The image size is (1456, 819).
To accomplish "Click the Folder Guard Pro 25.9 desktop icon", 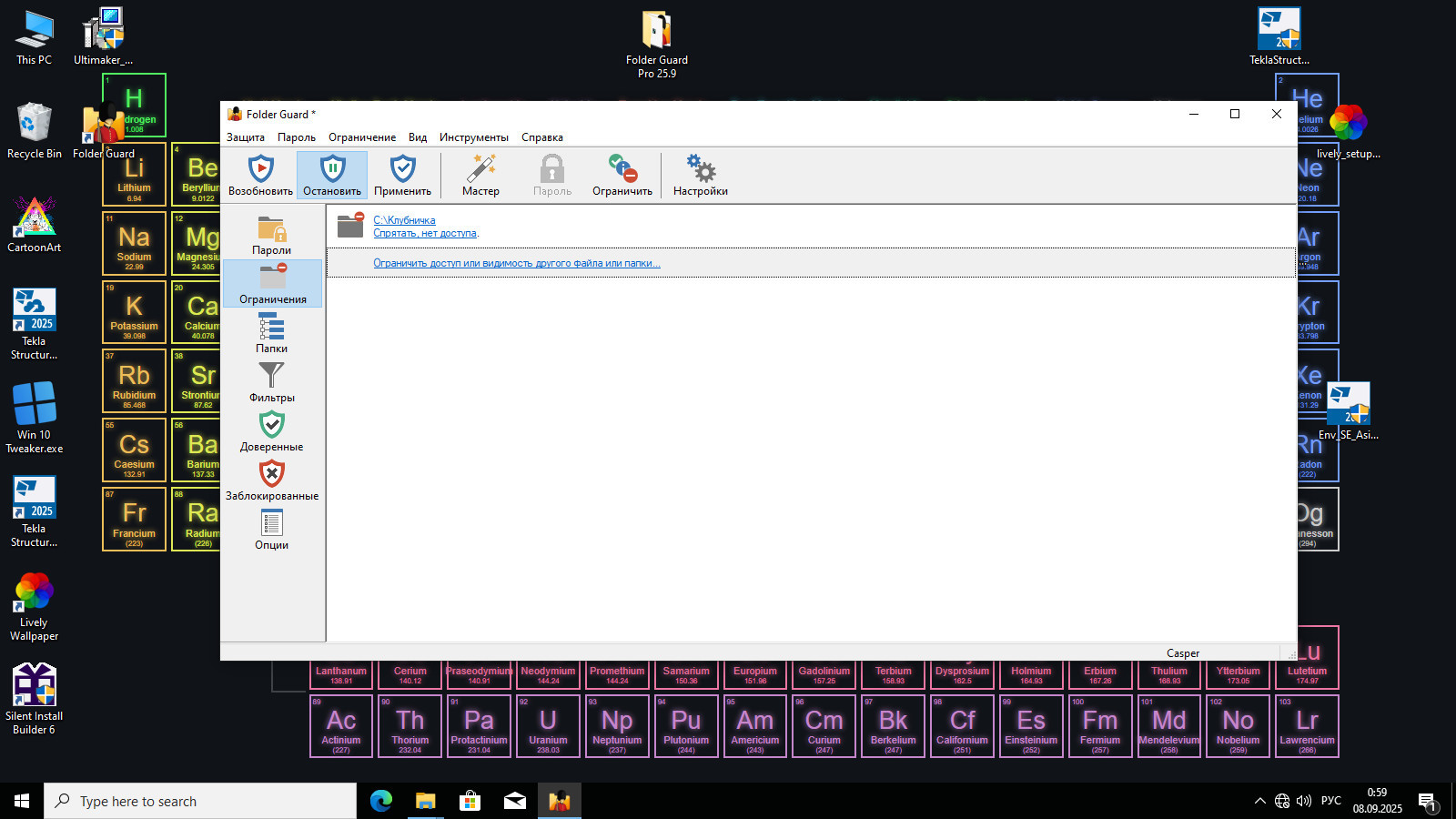I will tap(657, 45).
